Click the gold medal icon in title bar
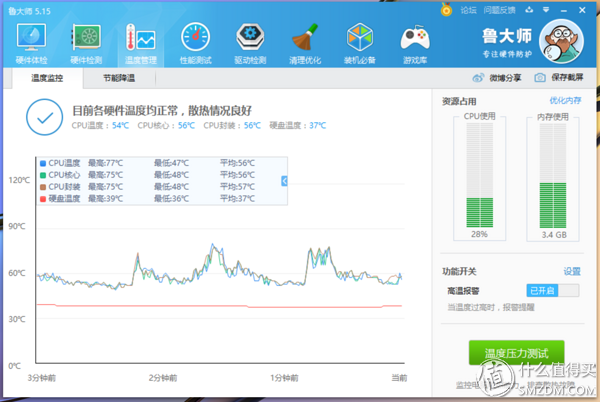 click(446, 10)
